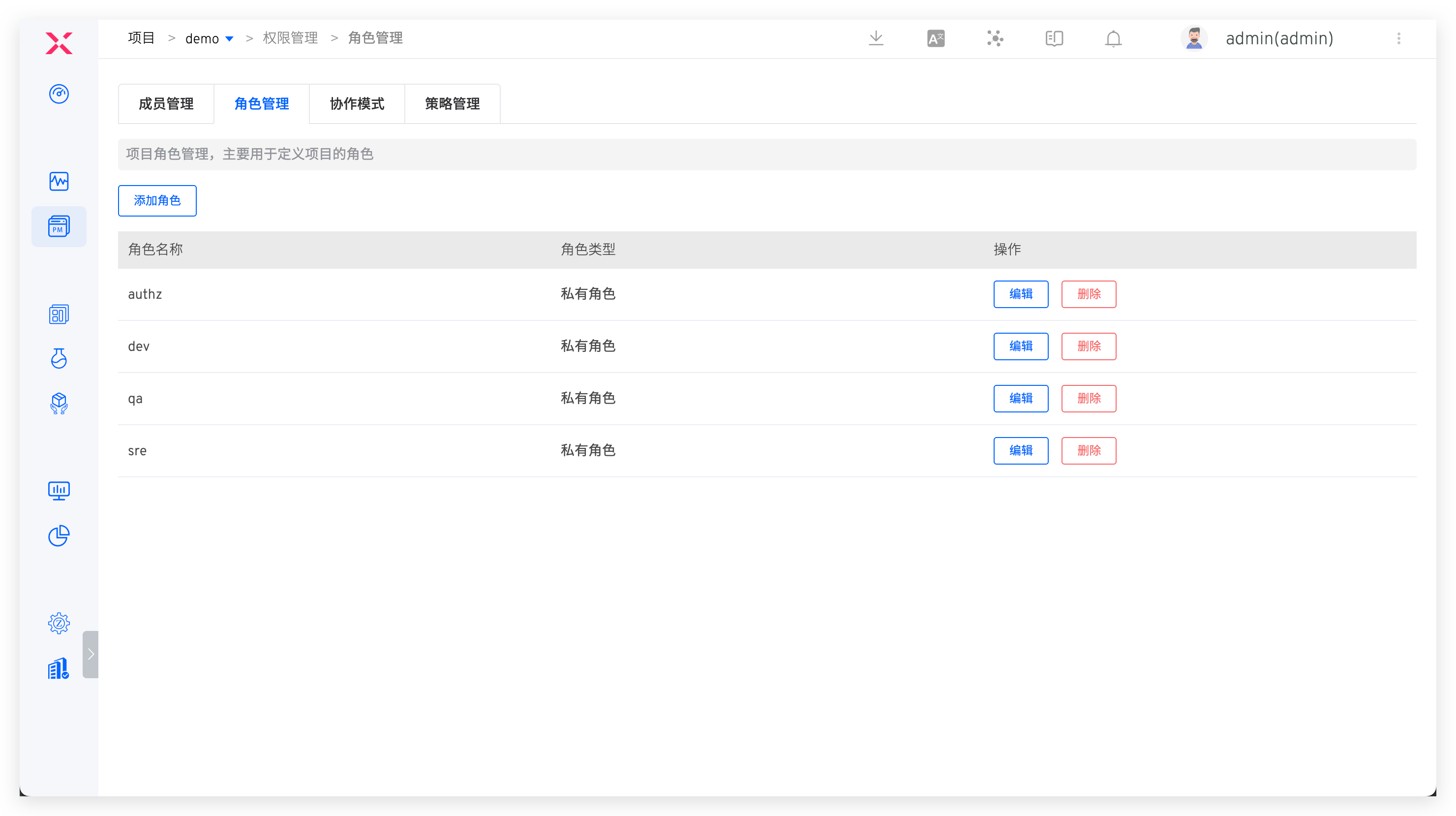The height and width of the screenshot is (816, 1456).
Task: Expand the collapsed sidebar with chevron handle
Action: point(91,654)
